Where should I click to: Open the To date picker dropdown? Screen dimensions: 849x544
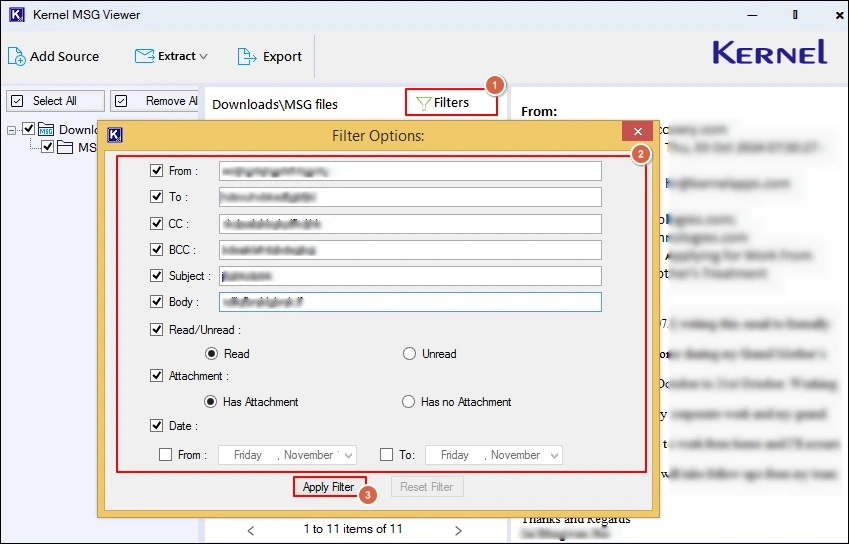point(554,455)
